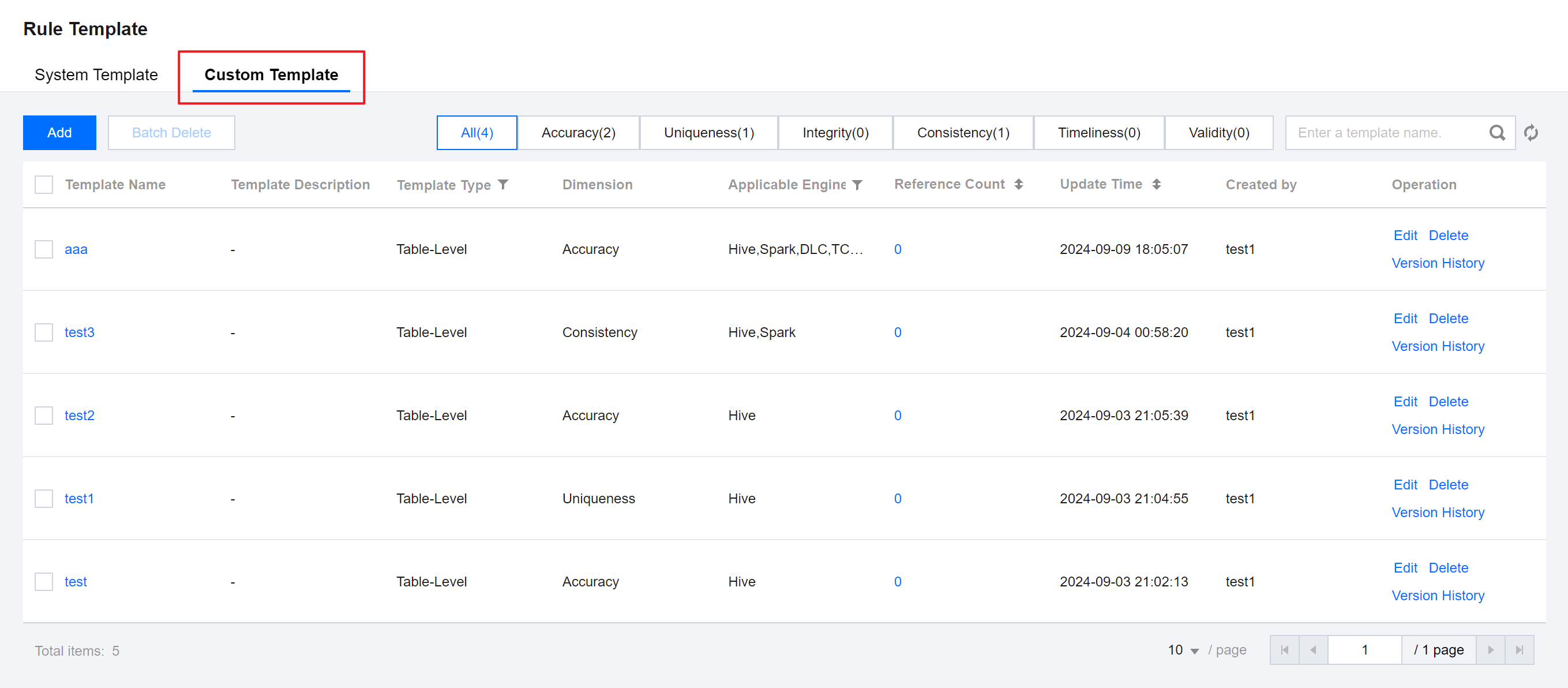Viewport: 1568px width, 688px height.
Task: Sort by Reference Count arrows
Action: 1018,185
